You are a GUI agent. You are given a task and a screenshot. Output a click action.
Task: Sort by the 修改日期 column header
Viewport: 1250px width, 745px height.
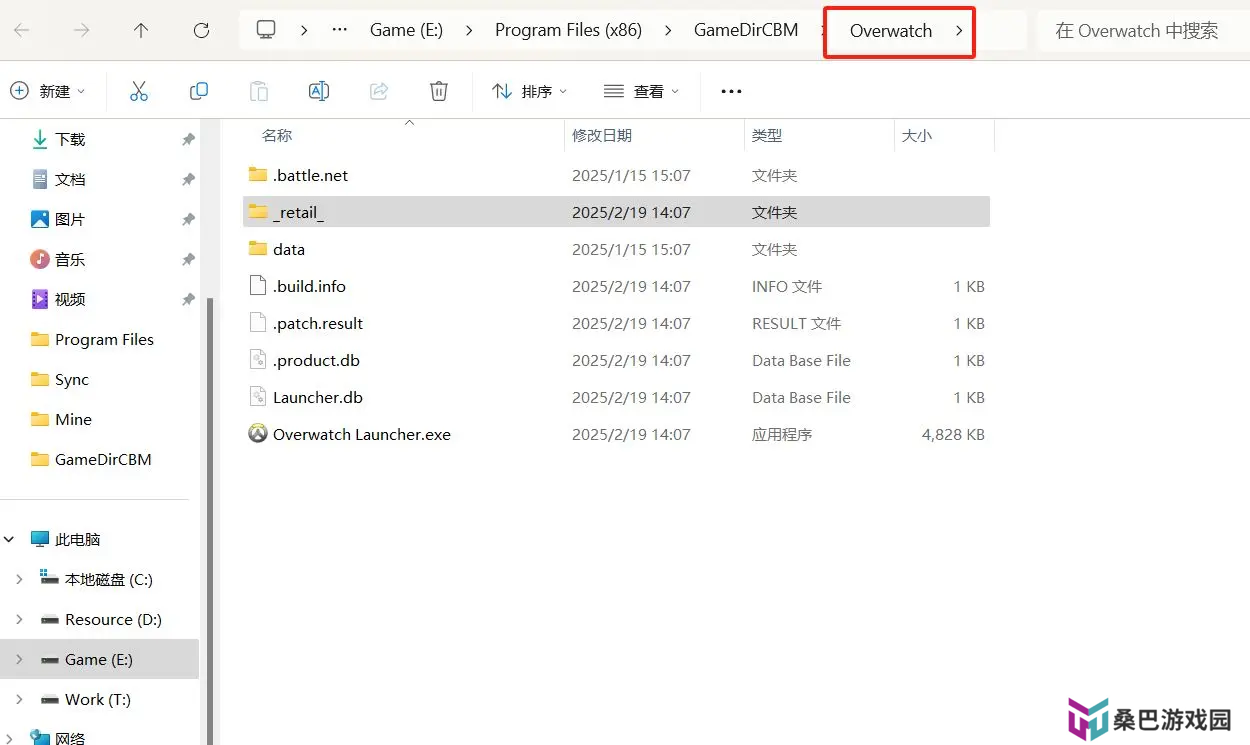[x=602, y=135]
